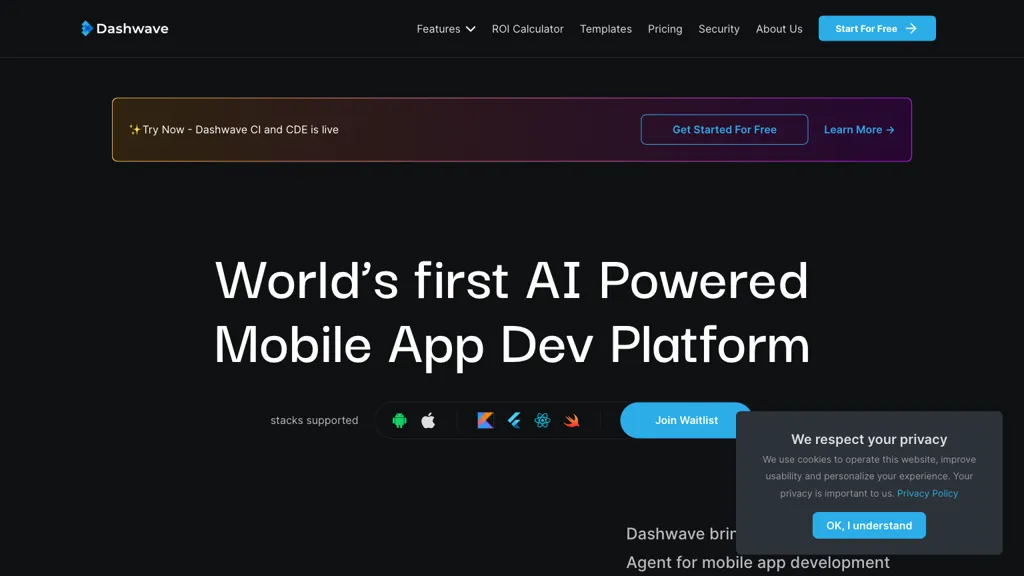Viewport: 1024px width, 576px height.
Task: Go to the Templates page
Action: tap(605, 29)
